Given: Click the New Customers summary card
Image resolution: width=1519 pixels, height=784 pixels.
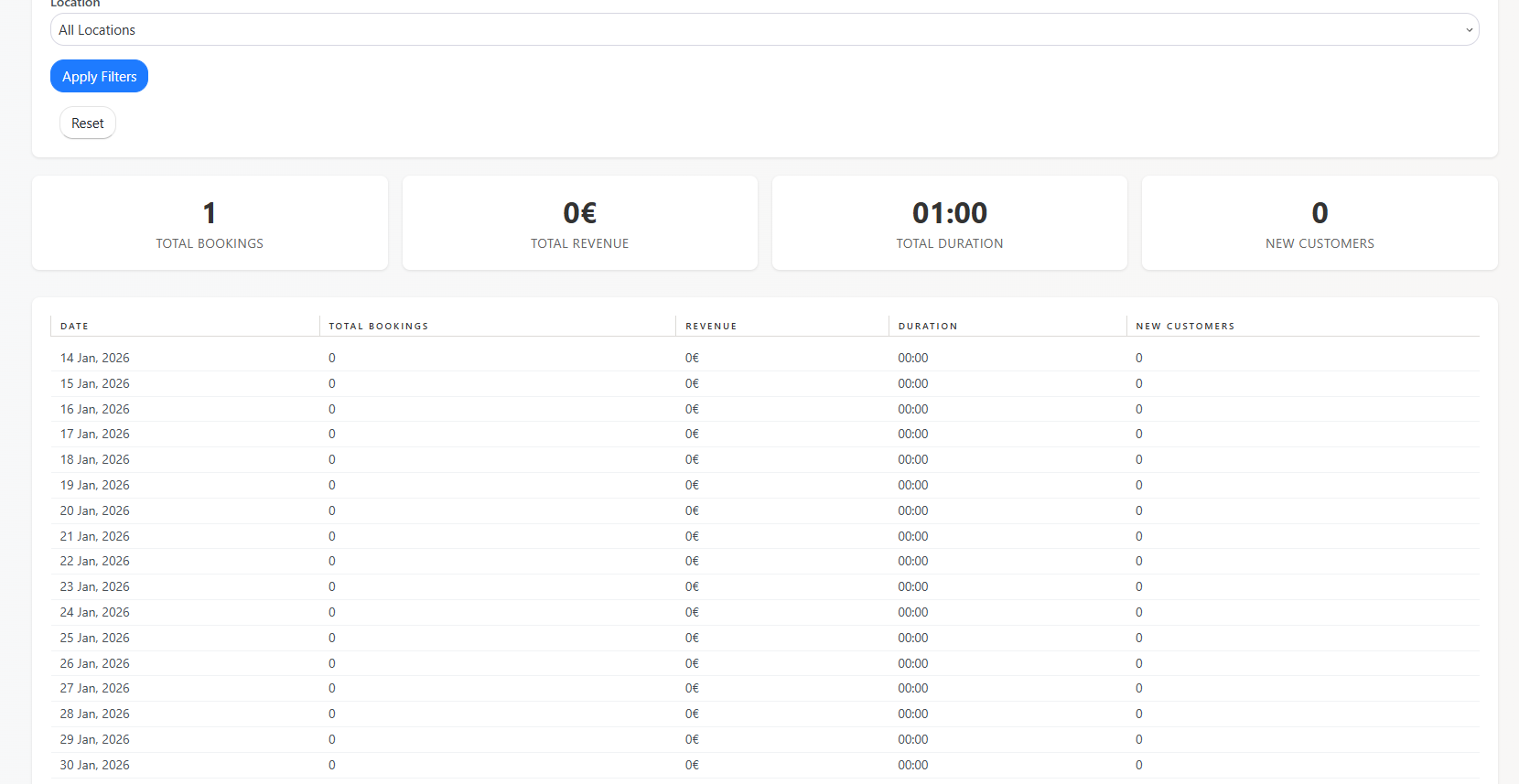Looking at the screenshot, I should point(1319,223).
